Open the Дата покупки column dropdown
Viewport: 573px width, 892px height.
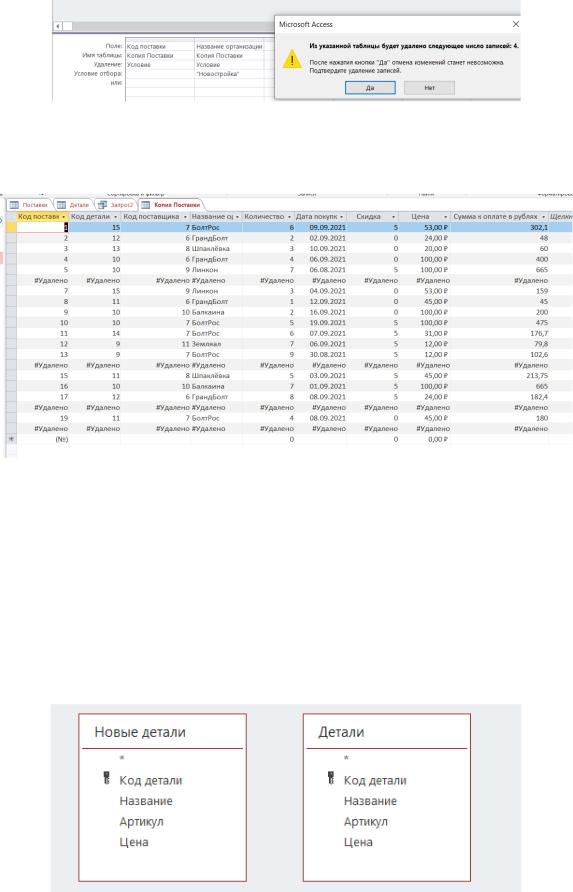pos(341,217)
